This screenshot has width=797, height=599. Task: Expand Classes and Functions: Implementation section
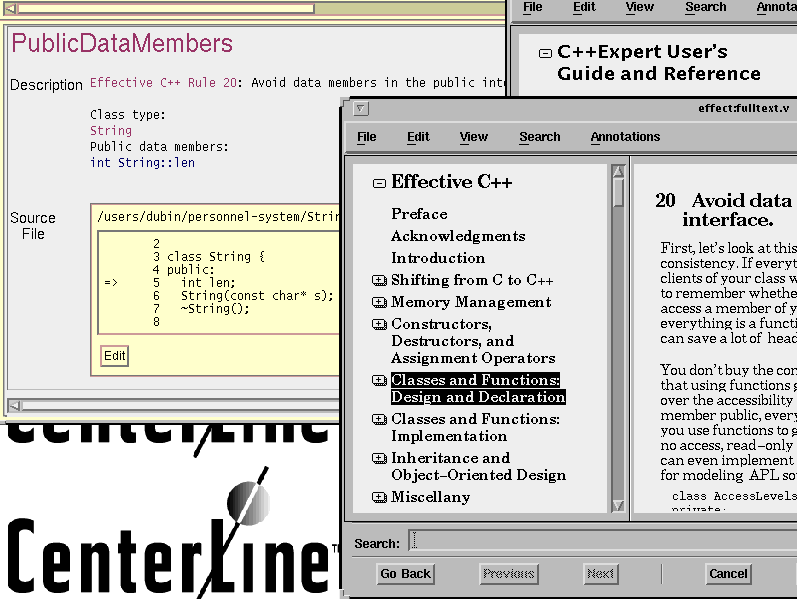coord(379,419)
